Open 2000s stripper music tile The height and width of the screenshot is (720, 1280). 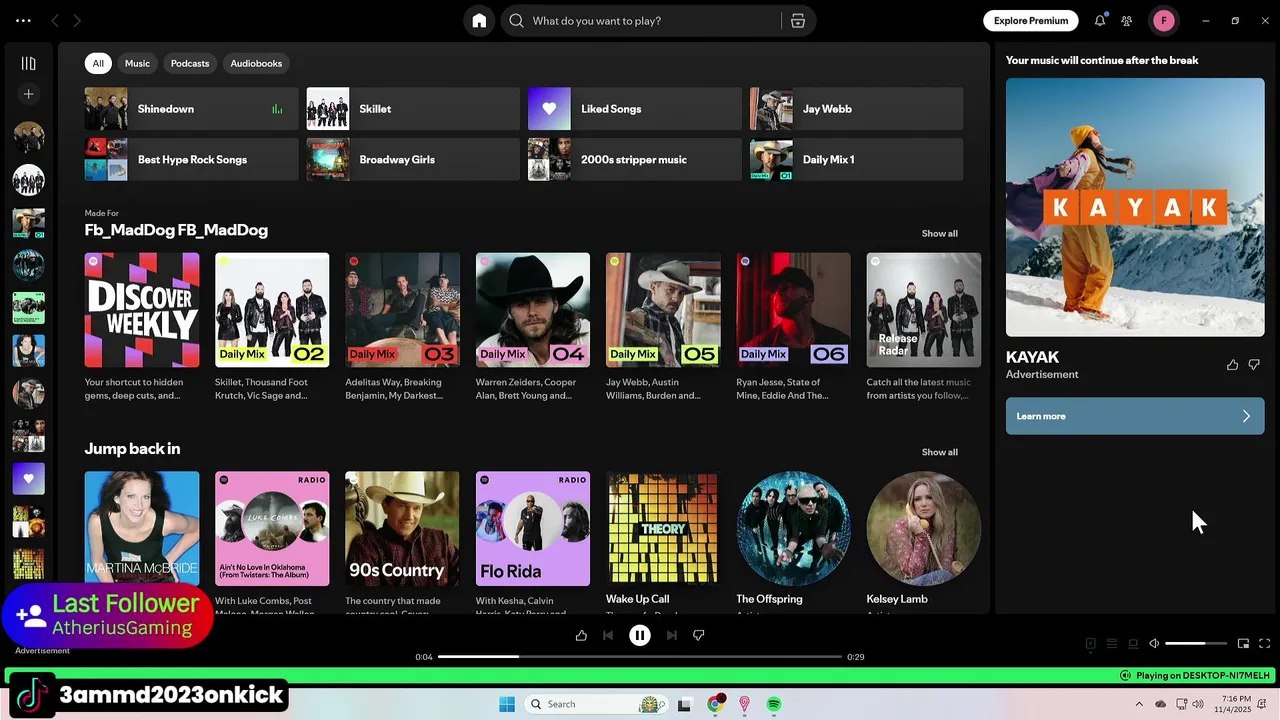click(634, 160)
